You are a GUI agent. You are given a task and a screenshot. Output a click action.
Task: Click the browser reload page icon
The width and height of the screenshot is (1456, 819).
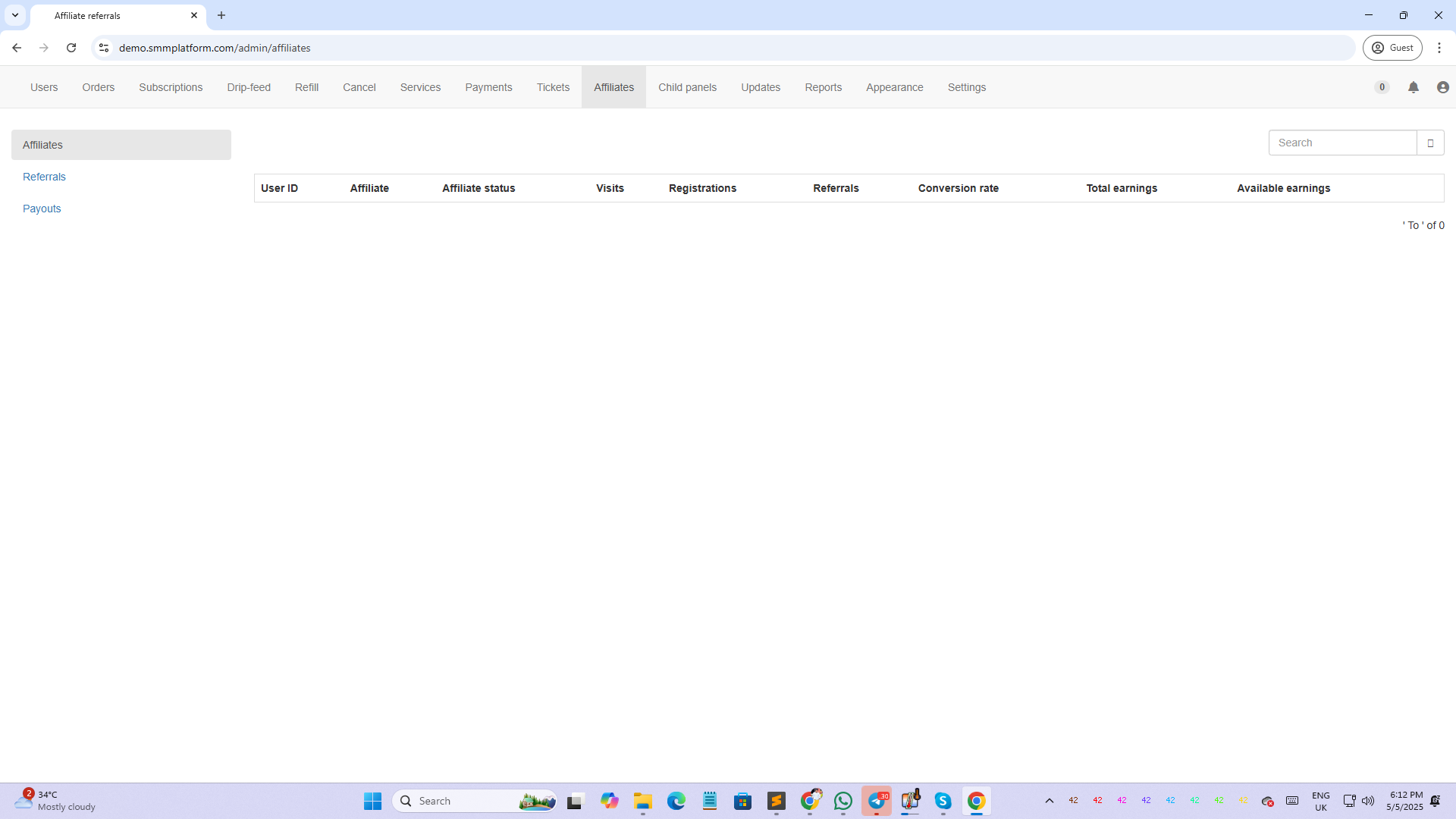[71, 48]
